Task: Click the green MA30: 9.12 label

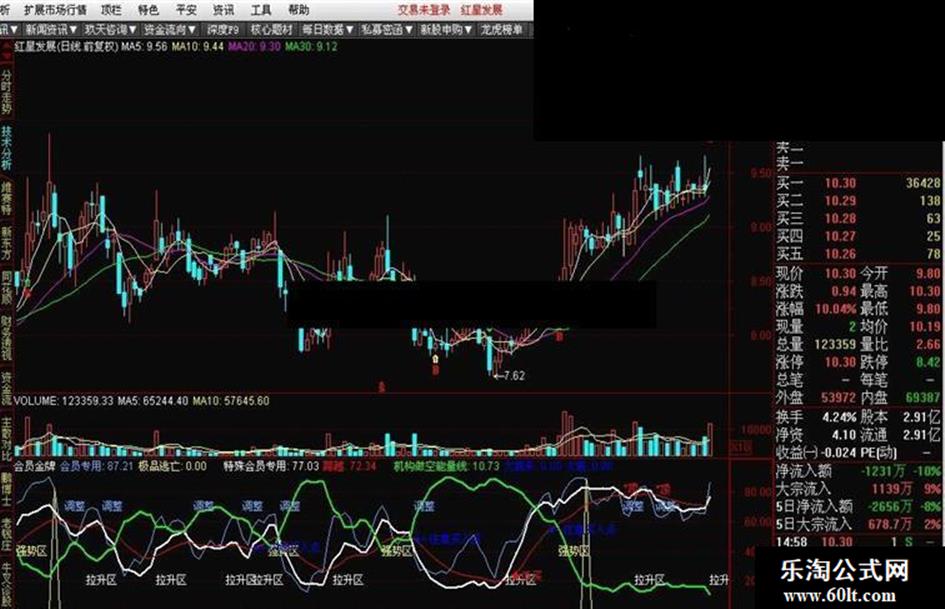Action: [x=311, y=46]
